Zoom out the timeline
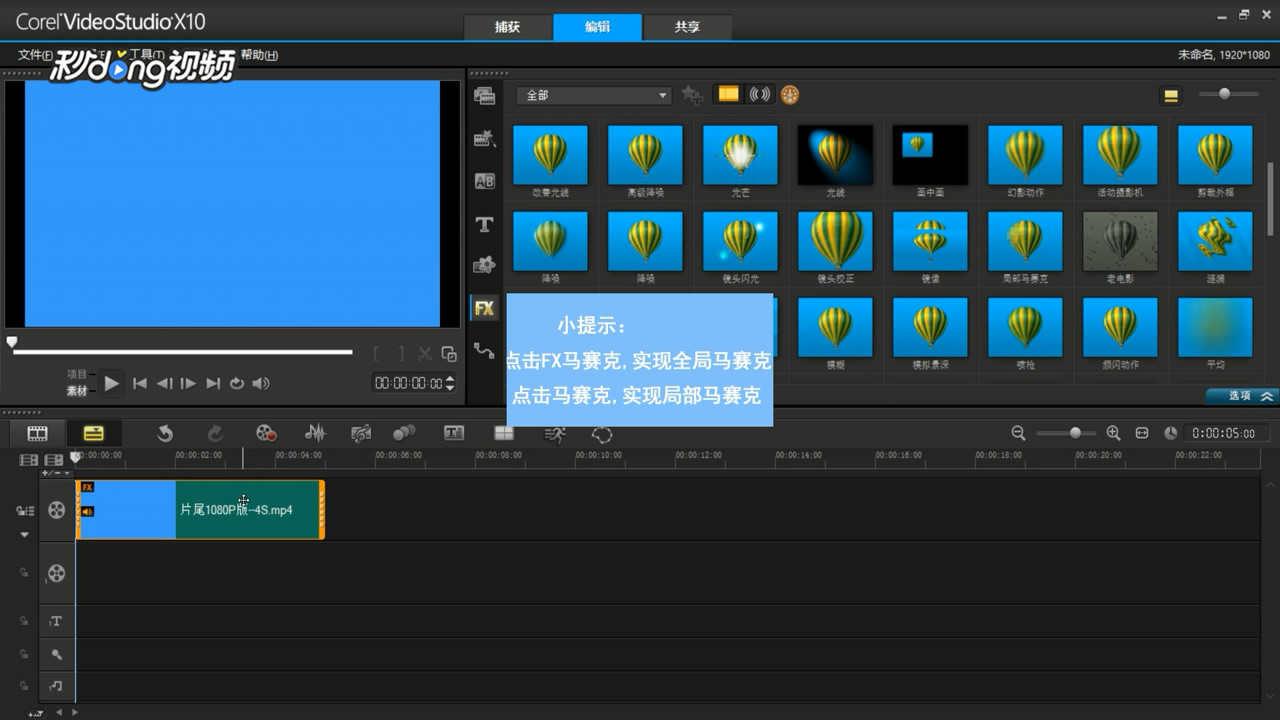Image resolution: width=1280 pixels, height=720 pixels. pyautogui.click(x=1018, y=433)
